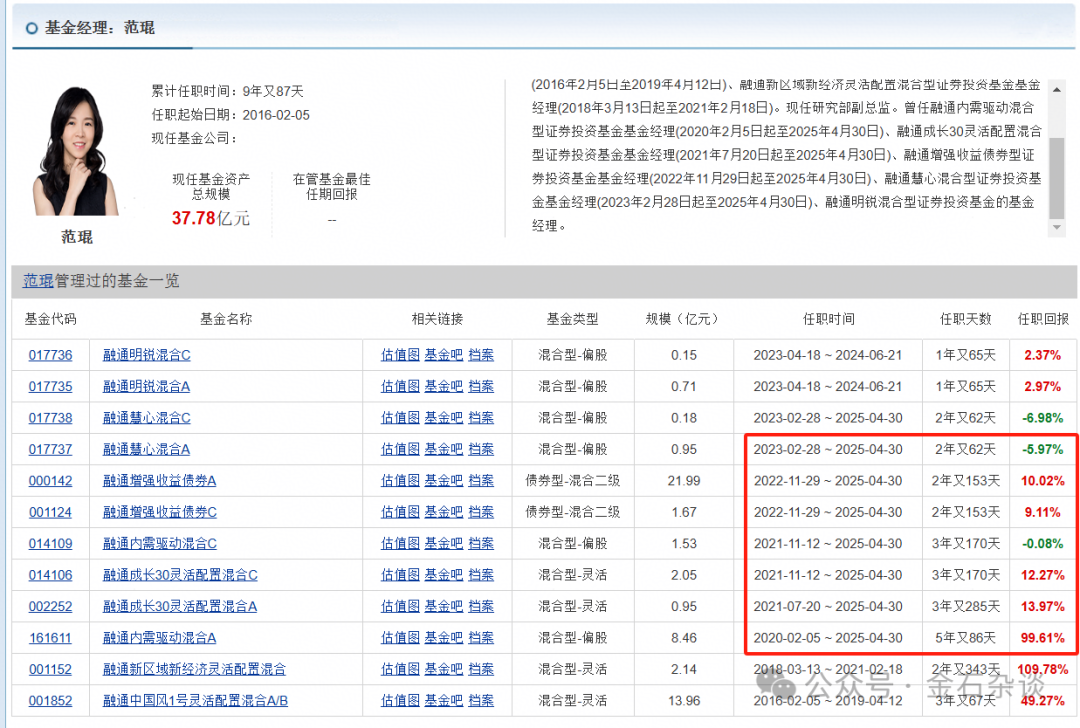The width and height of the screenshot is (1080, 728).
Task: Click 估值图 link in 017737 row
Action: click(x=400, y=449)
